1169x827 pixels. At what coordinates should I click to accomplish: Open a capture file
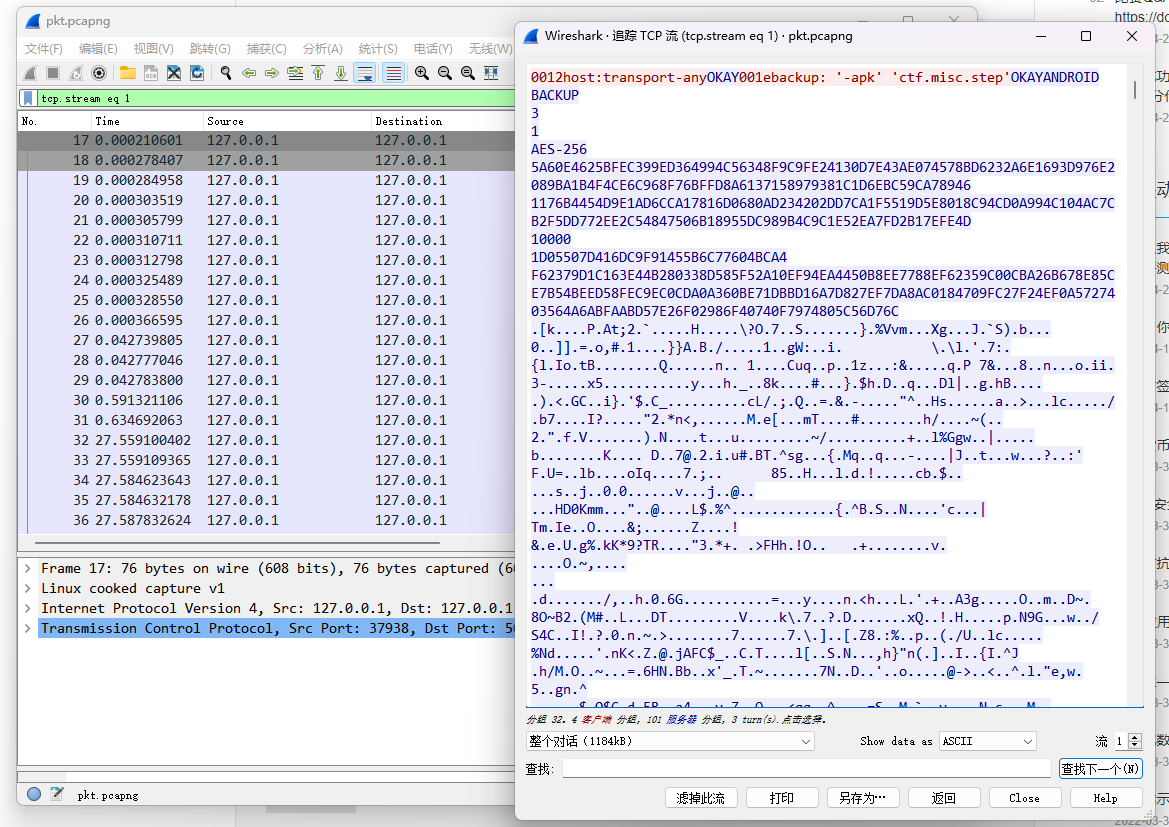tap(126, 73)
